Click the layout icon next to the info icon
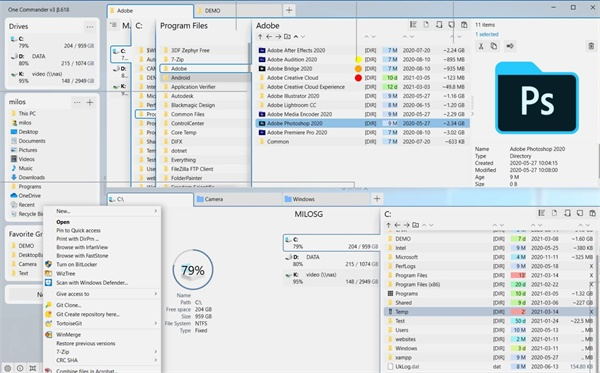Screen dimensions: 600x373 (x=33, y=368)
